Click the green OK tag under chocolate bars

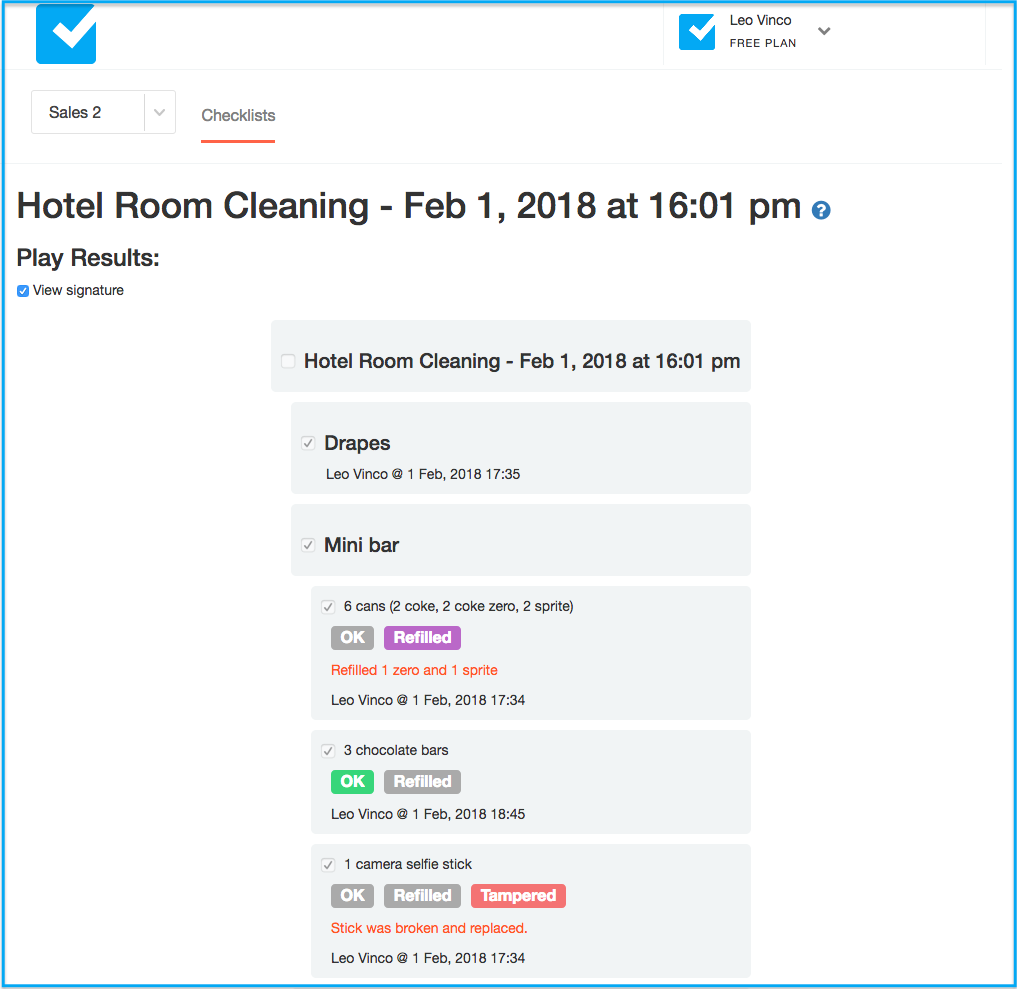coord(352,781)
